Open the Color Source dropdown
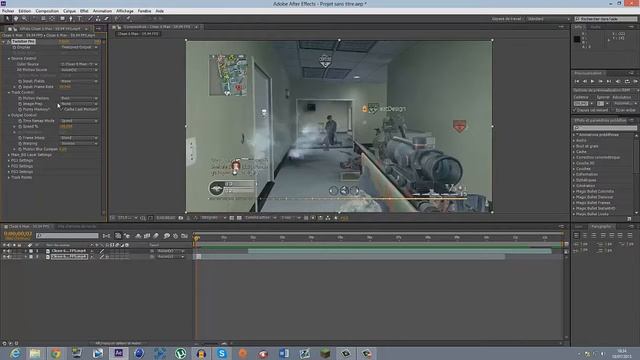The image size is (640, 360). point(79,64)
